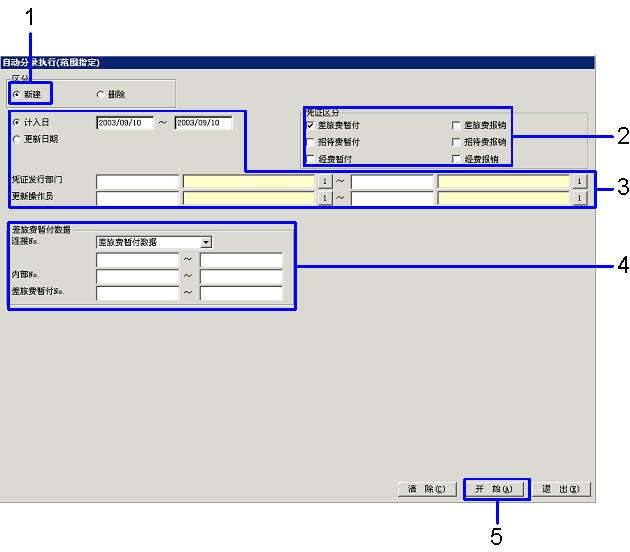Viewport: 630px width, 552px height.
Task: Enable the 招待费报销 checkbox
Action: (456, 142)
